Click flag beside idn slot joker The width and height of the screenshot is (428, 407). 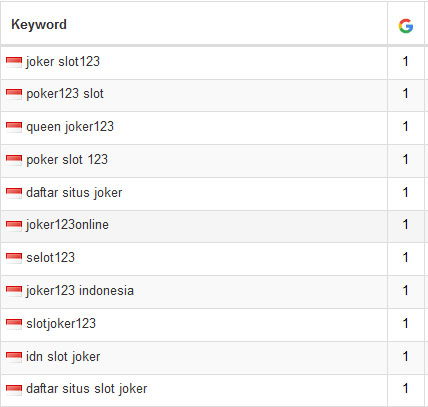click(x=14, y=357)
